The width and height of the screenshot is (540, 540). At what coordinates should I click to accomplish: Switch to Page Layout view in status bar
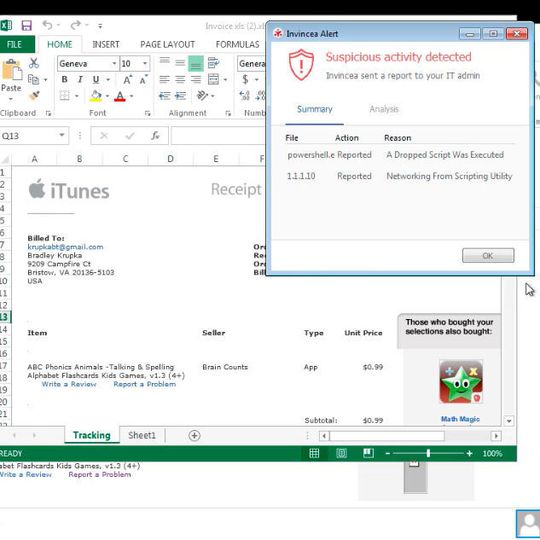pos(341,453)
